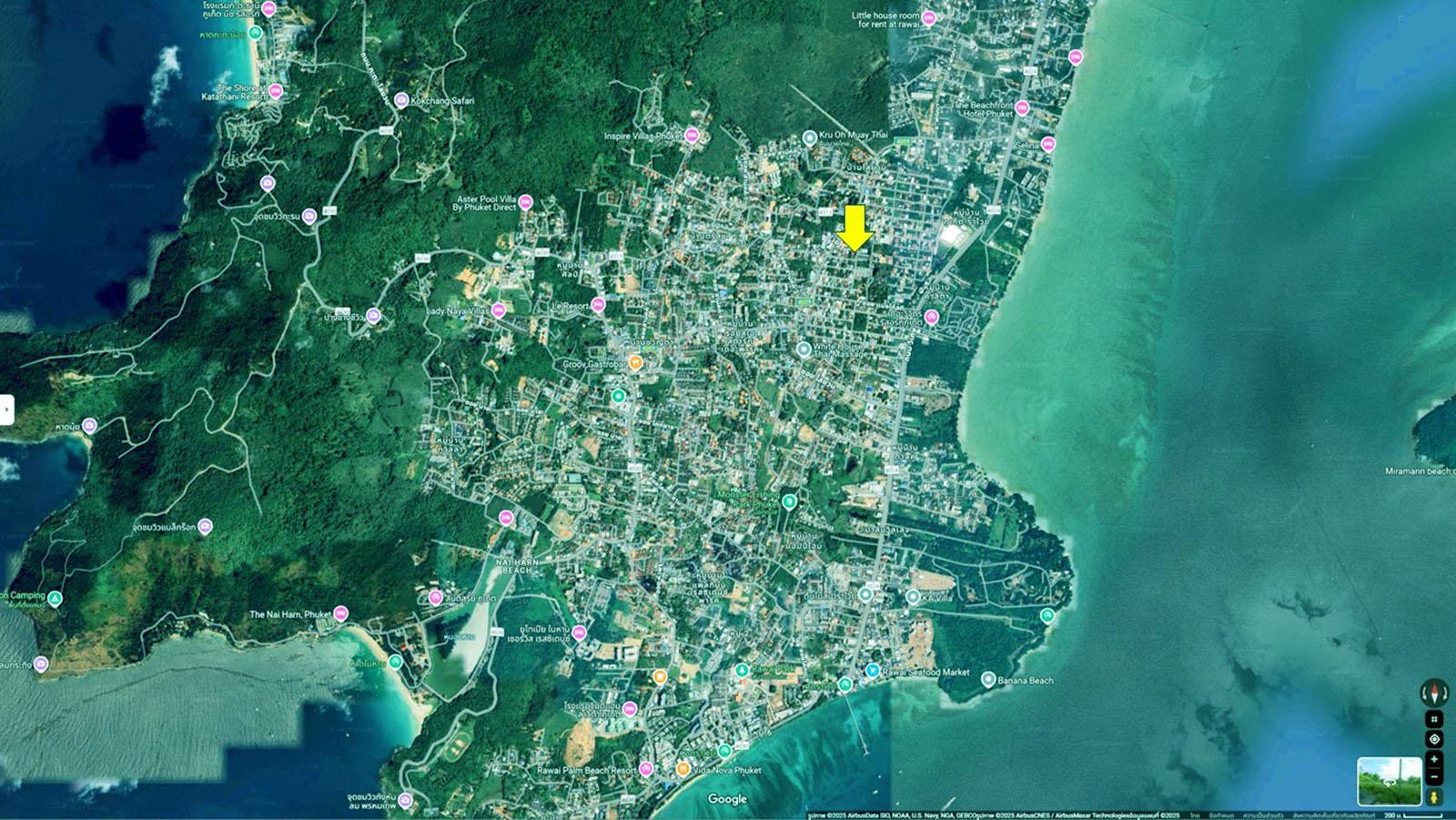Open the Inspire Villas Phuket hotel pin
Viewport: 1456px width, 820px height.
tap(693, 136)
